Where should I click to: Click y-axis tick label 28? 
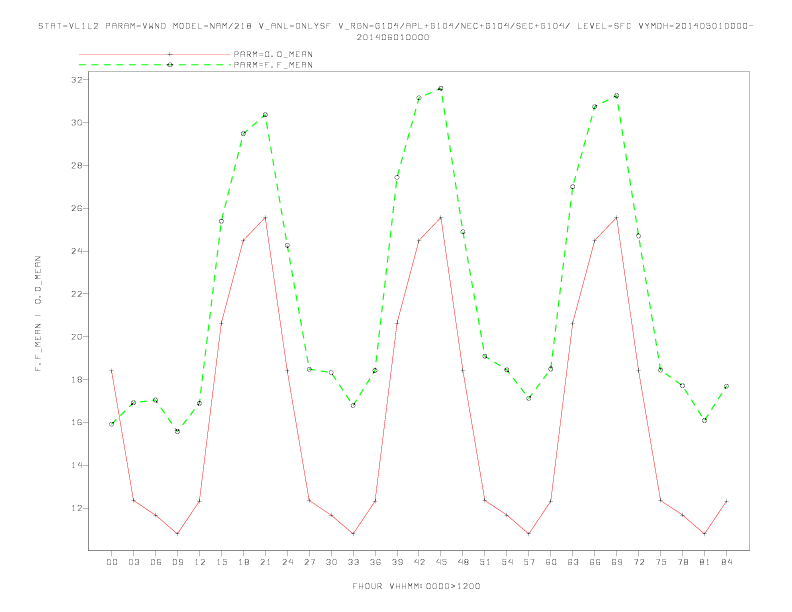pos(77,166)
